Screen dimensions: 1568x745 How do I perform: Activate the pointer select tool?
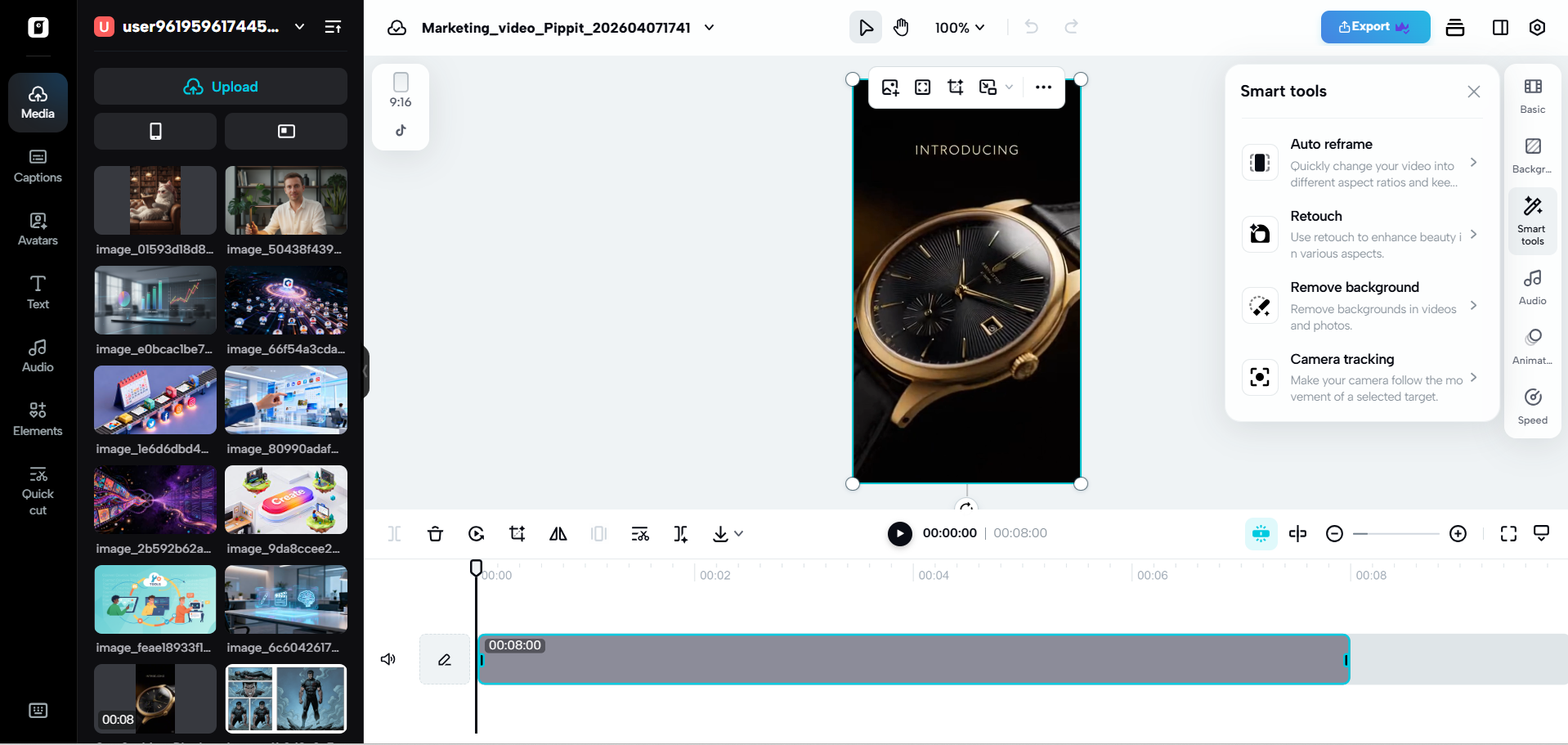tap(866, 27)
